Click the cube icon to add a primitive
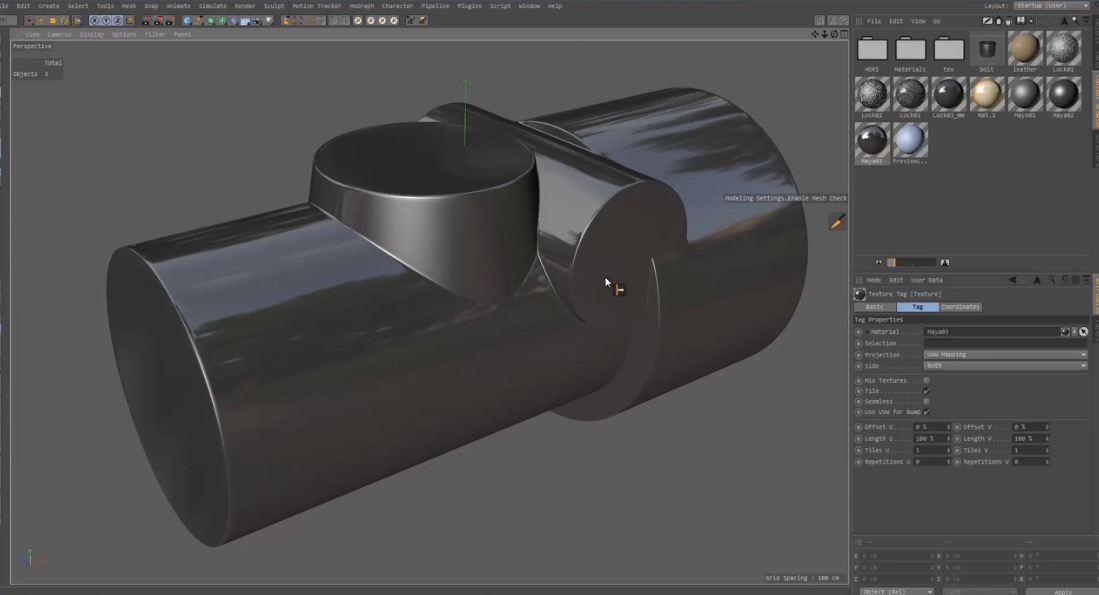Viewport: 1099px width, 595px height. pos(187,20)
